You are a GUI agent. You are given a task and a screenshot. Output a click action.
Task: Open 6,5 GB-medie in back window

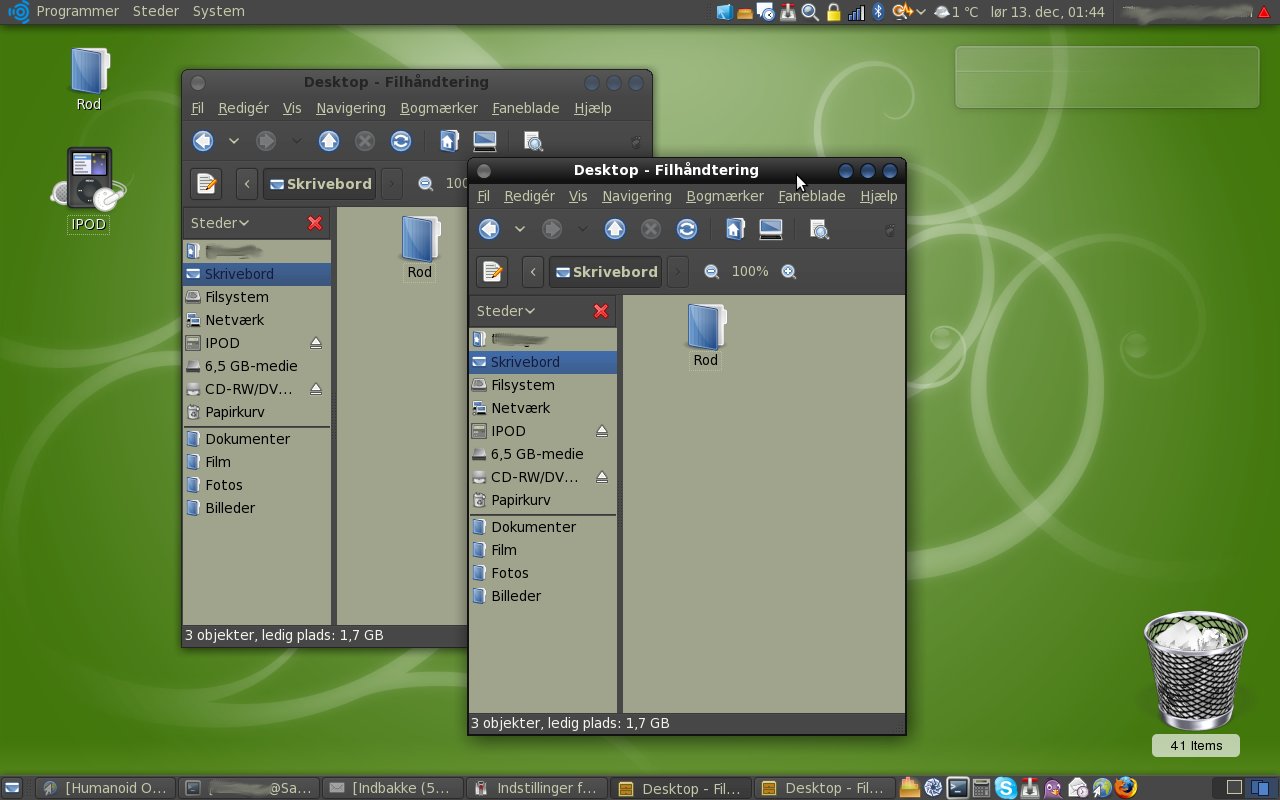pyautogui.click(x=257, y=366)
